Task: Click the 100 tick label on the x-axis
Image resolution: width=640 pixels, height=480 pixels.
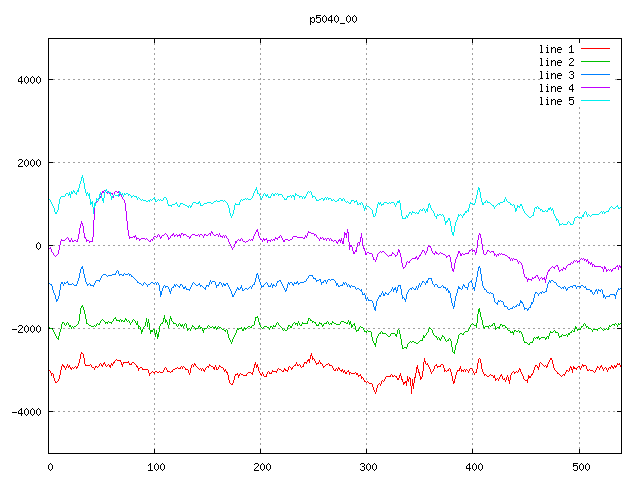Action: (x=155, y=466)
